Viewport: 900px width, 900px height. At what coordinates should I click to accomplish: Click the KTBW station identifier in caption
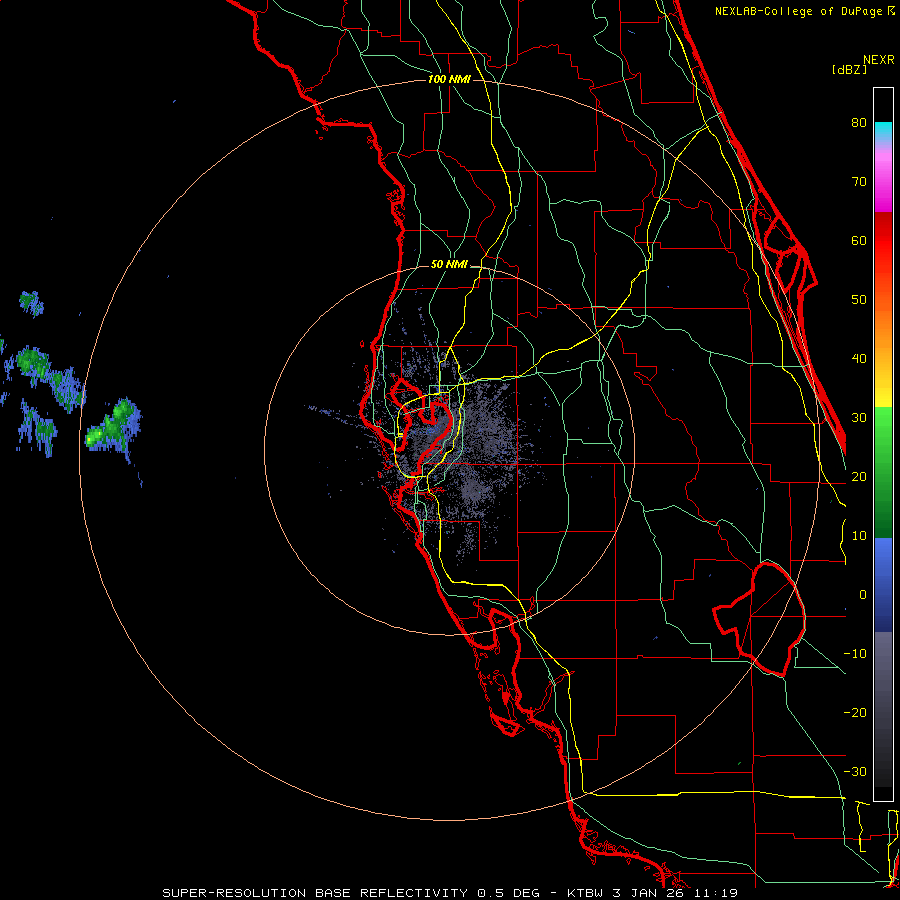pyautogui.click(x=585, y=893)
